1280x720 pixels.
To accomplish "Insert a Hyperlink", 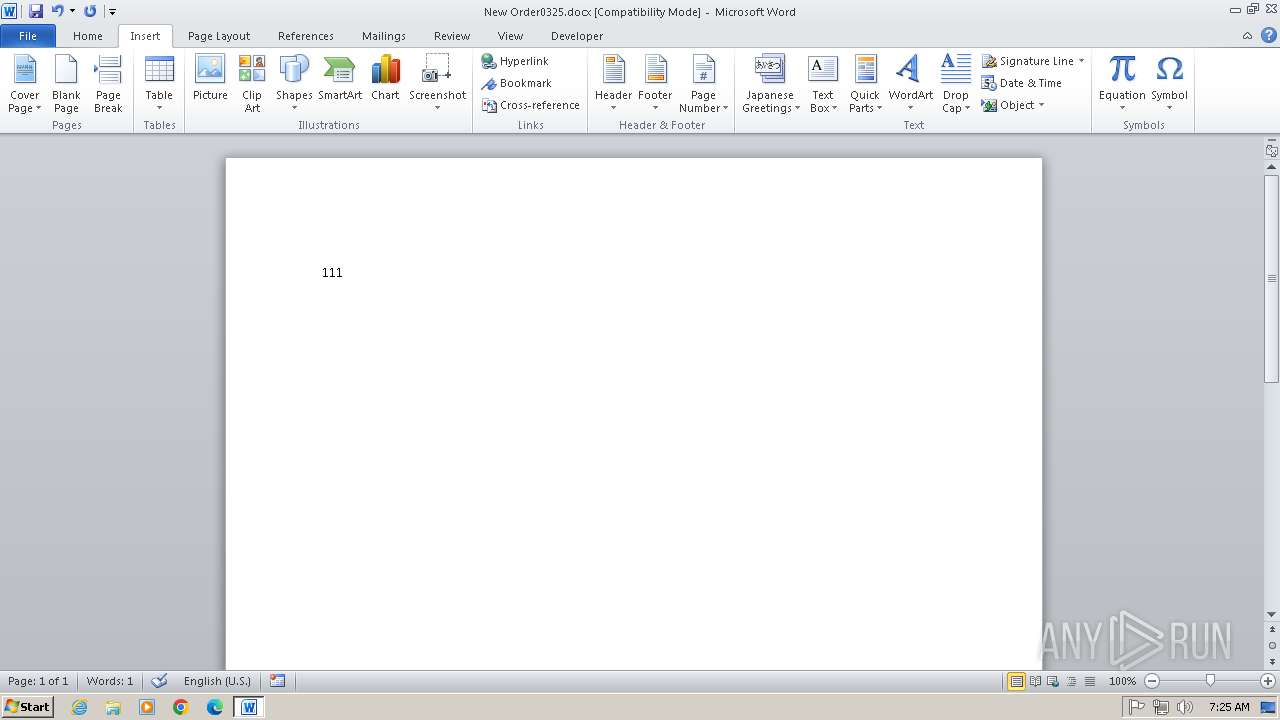I will [515, 61].
